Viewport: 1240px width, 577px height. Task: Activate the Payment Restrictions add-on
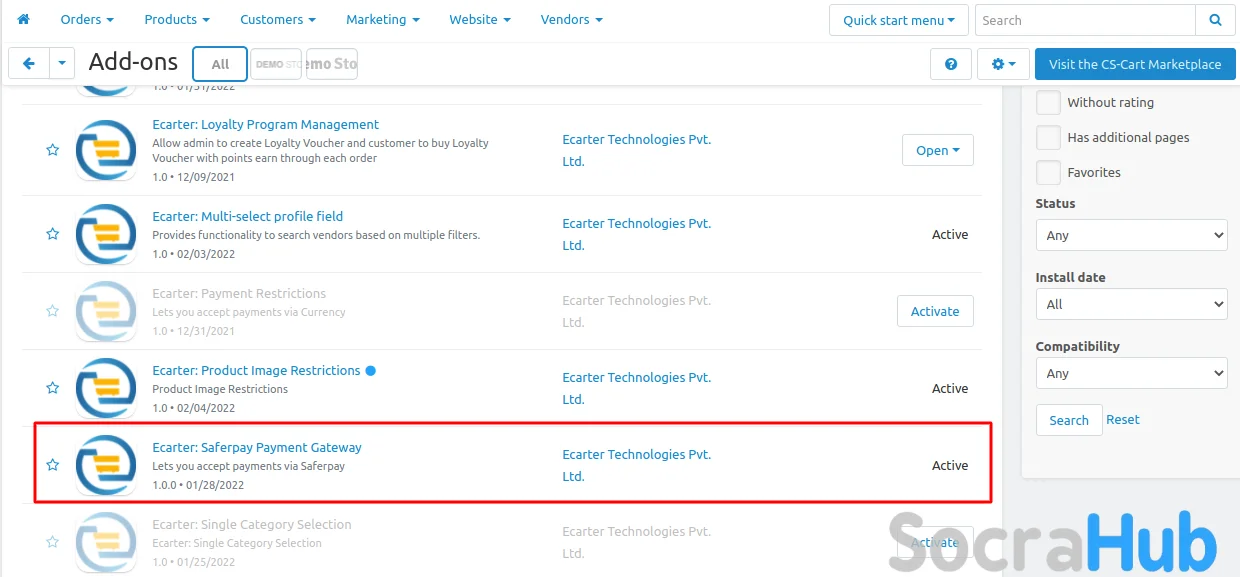tap(934, 311)
